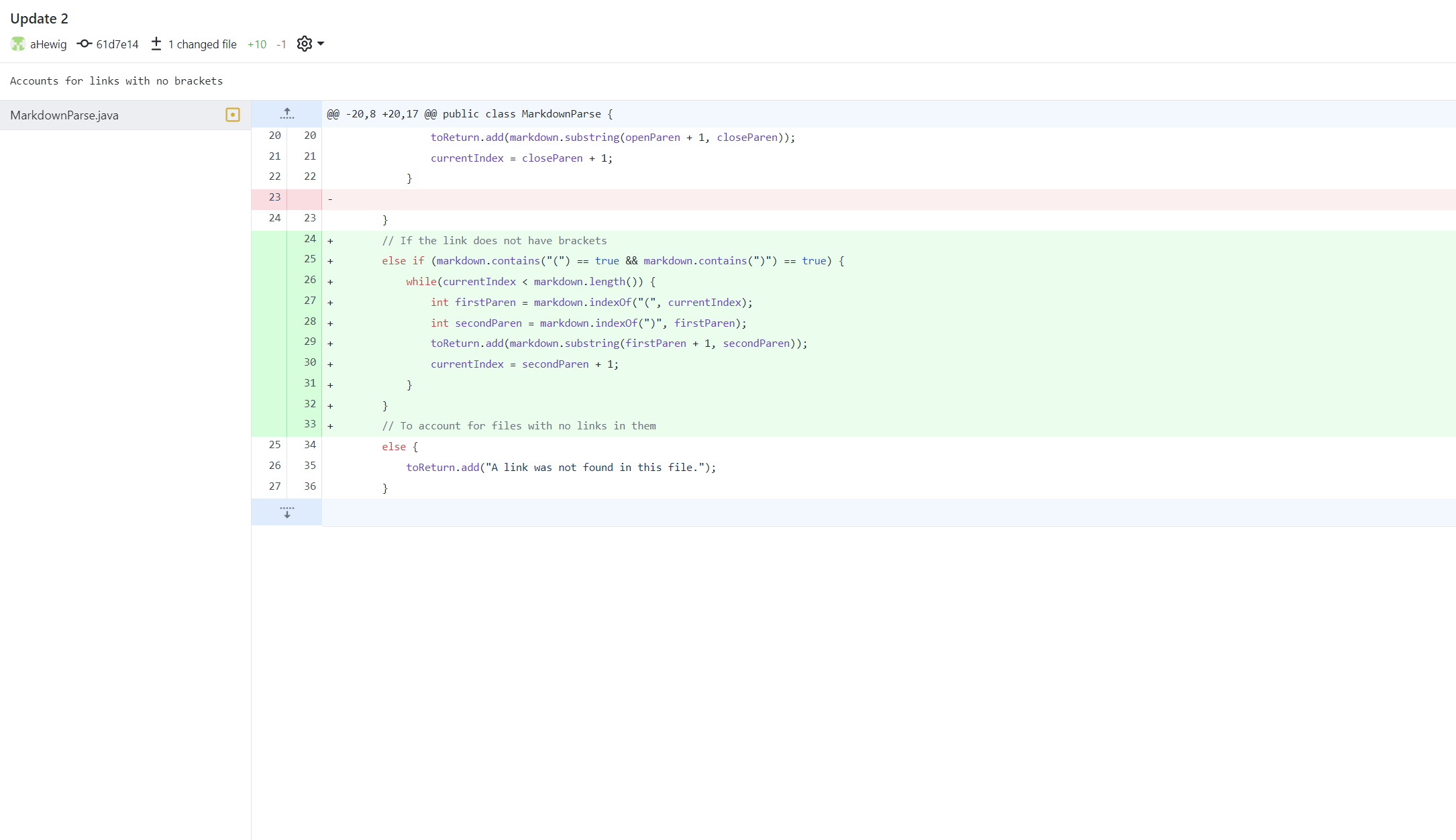
Task: Open the diff settings gear icon
Action: [305, 44]
